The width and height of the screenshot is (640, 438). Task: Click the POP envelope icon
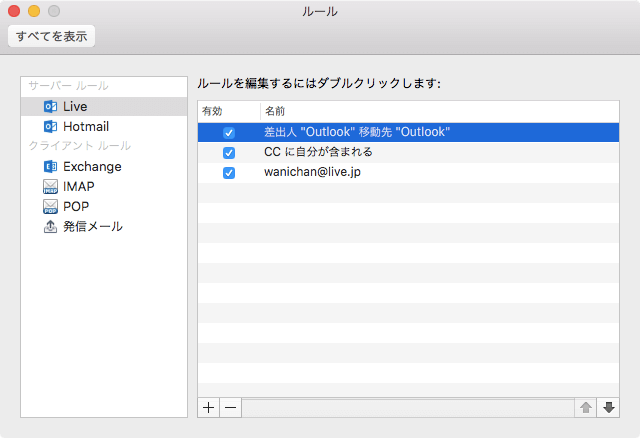(51, 207)
